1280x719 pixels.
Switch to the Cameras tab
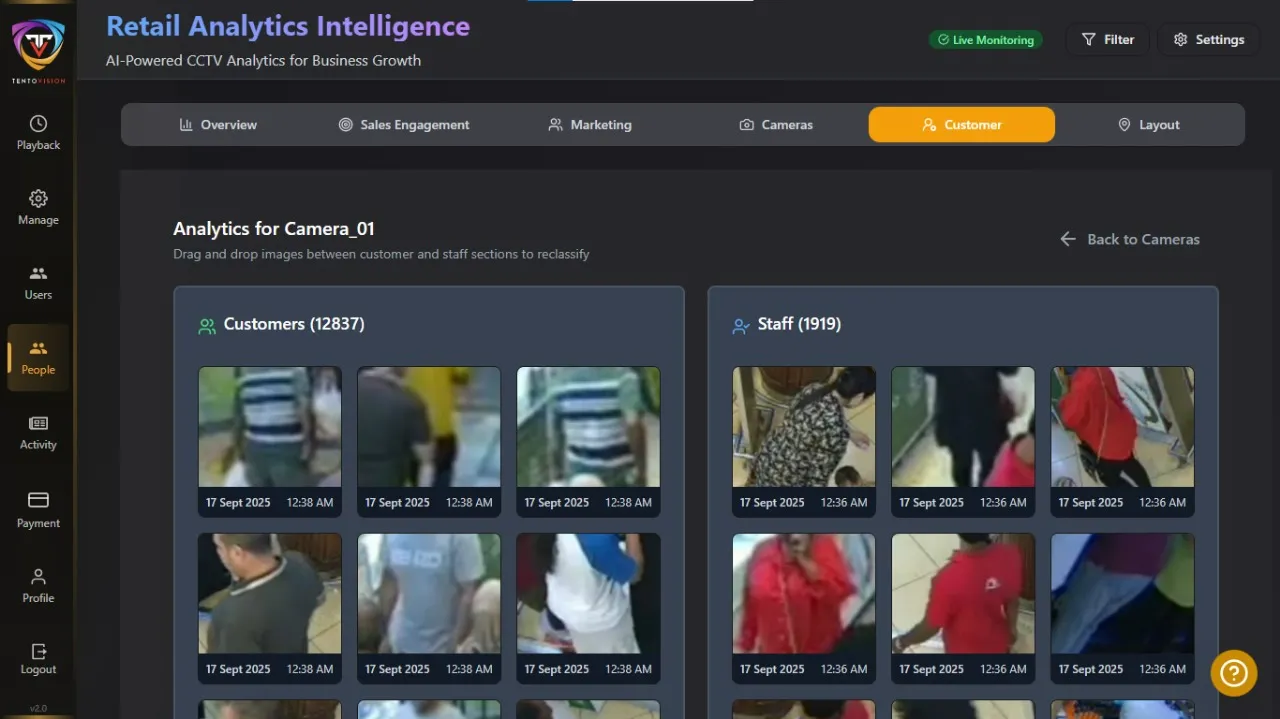(777, 124)
